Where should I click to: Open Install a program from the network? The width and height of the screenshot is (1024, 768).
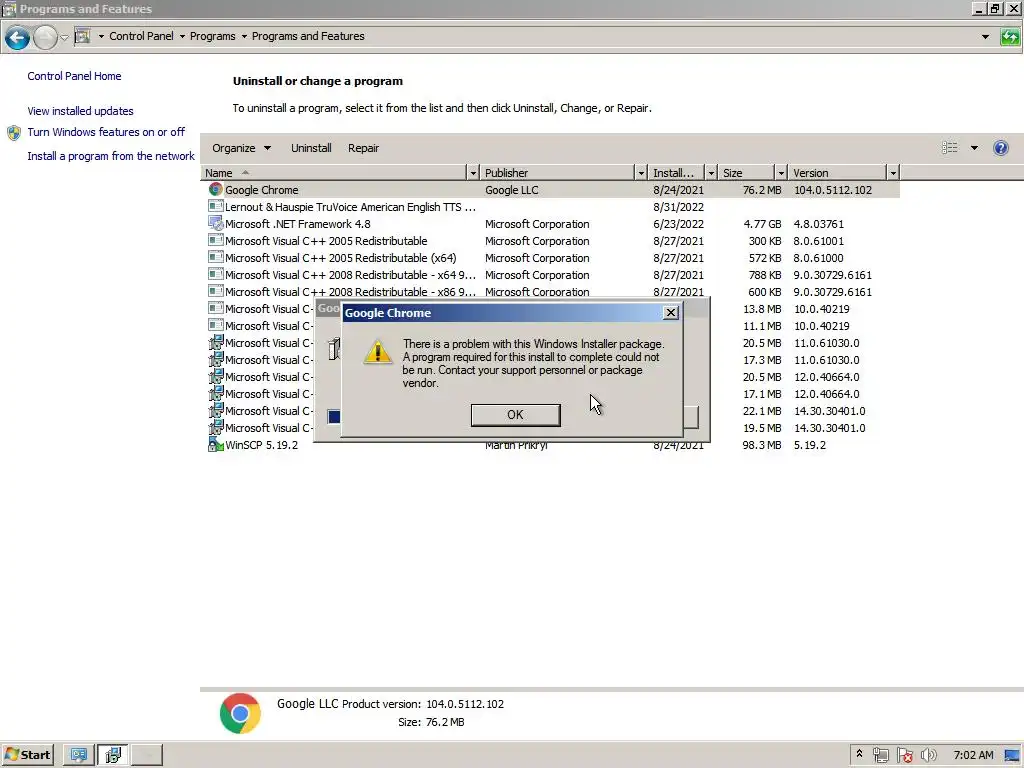tap(111, 156)
